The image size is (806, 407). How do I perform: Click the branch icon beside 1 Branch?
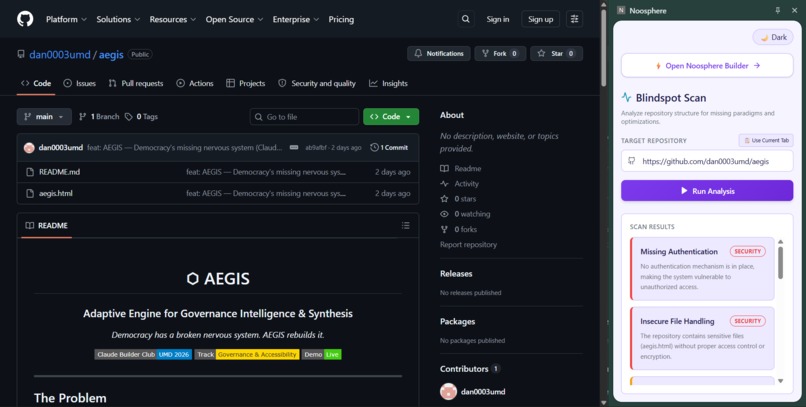82,117
